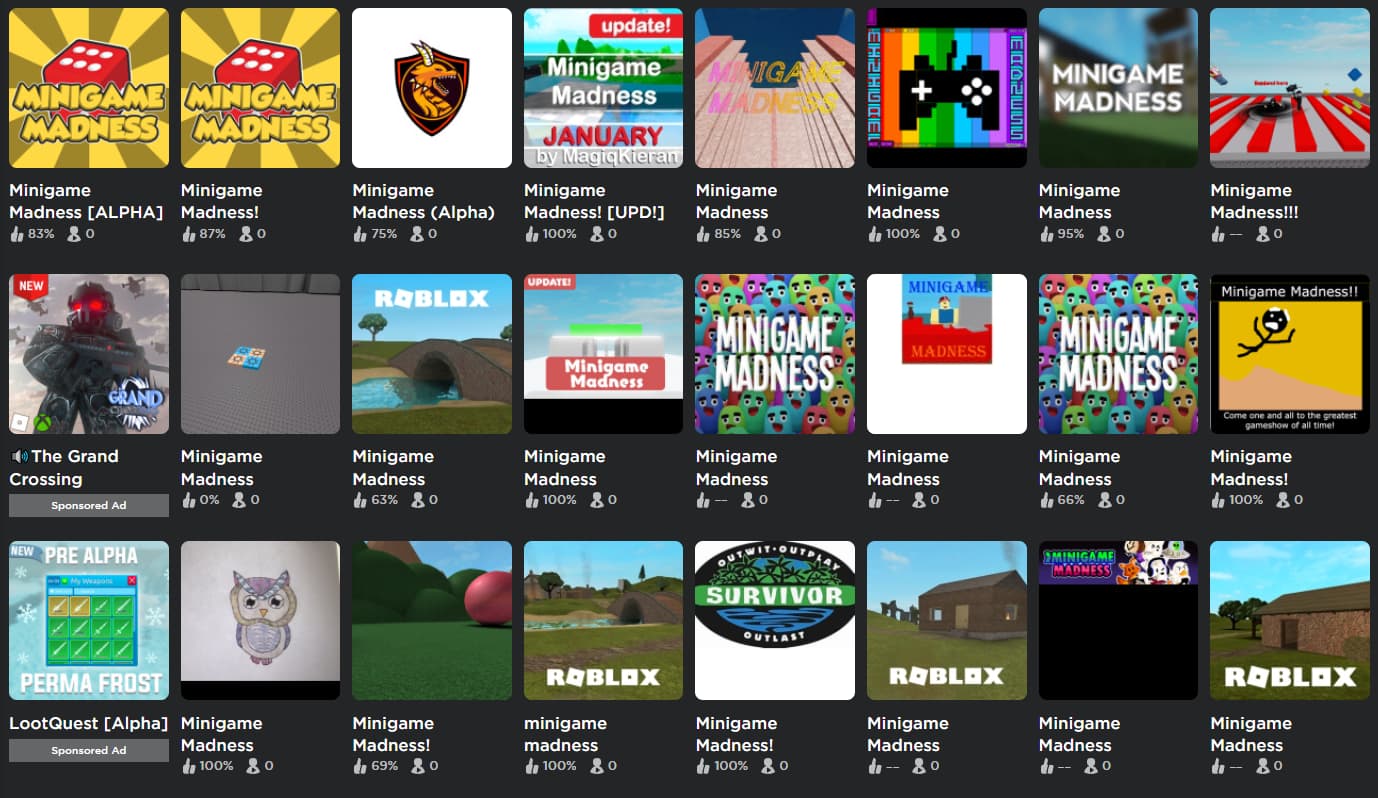Open The Grand Crossing title link

[64, 467]
